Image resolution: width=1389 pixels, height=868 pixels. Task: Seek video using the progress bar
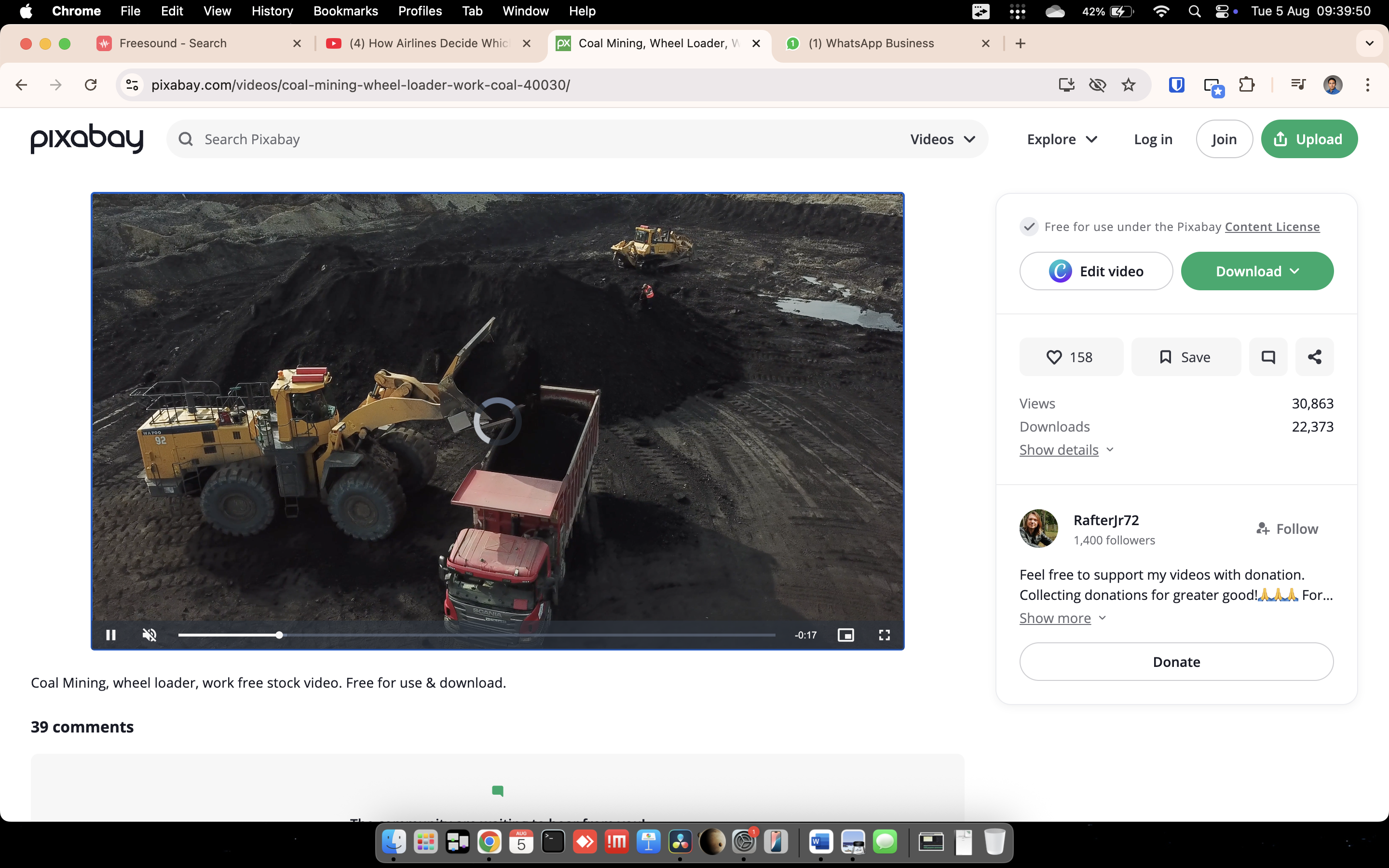(477, 635)
